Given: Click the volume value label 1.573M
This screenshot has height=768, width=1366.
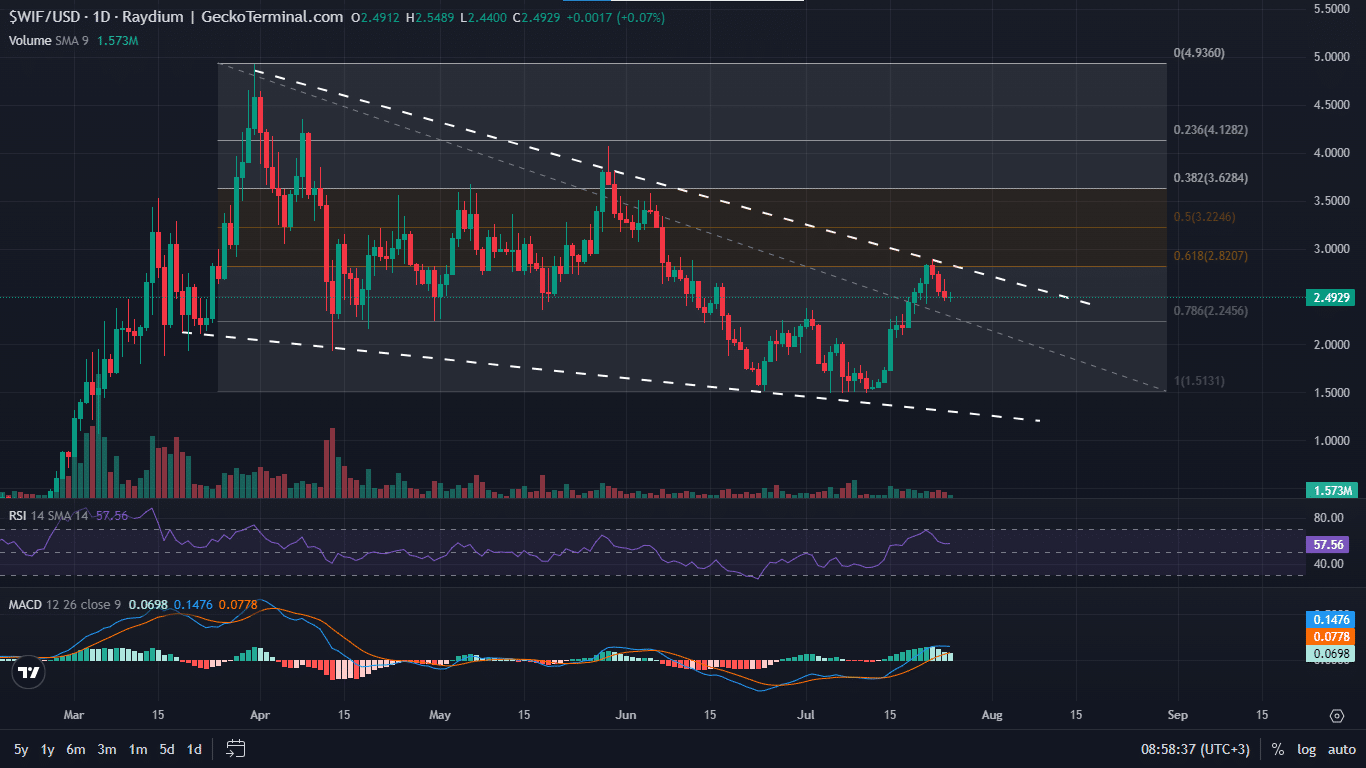Looking at the screenshot, I should pos(1331,490).
